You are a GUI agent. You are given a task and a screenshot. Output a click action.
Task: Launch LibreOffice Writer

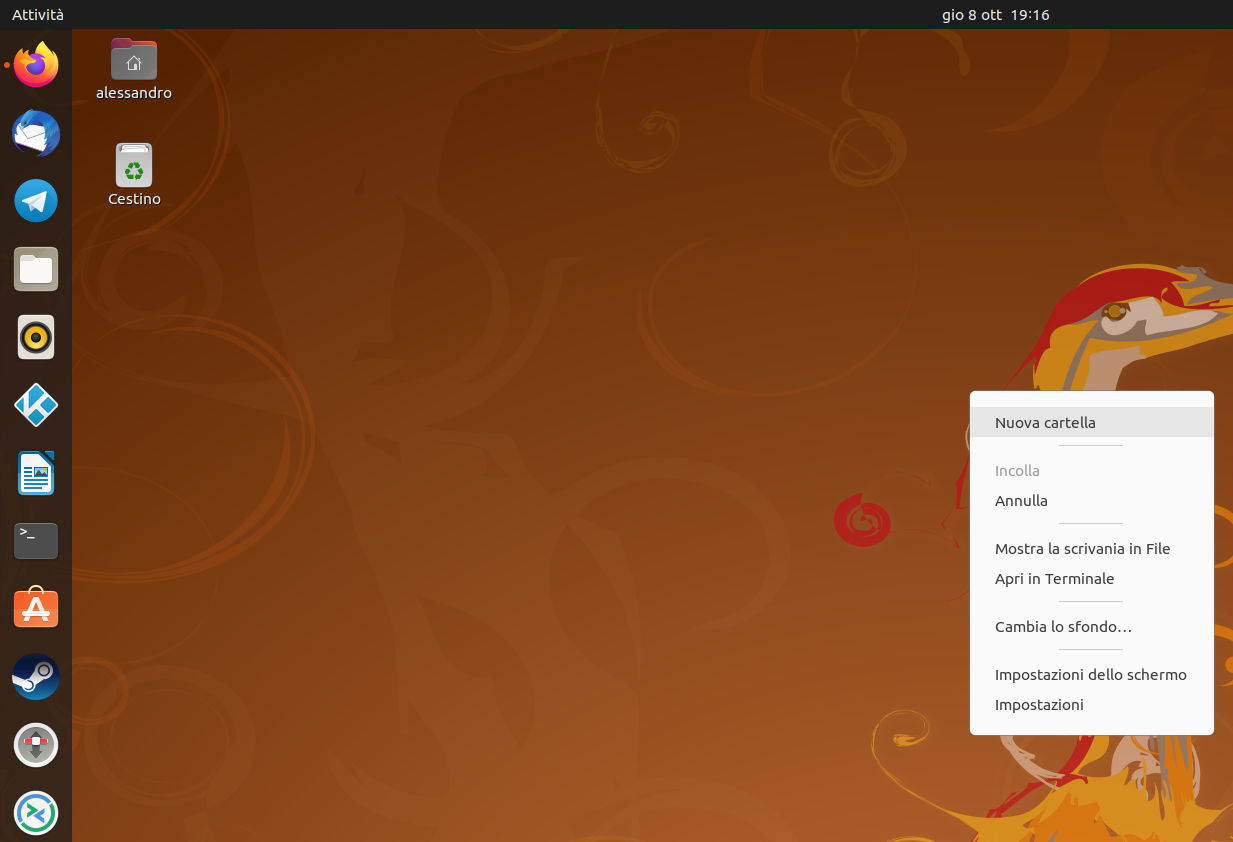coord(36,473)
